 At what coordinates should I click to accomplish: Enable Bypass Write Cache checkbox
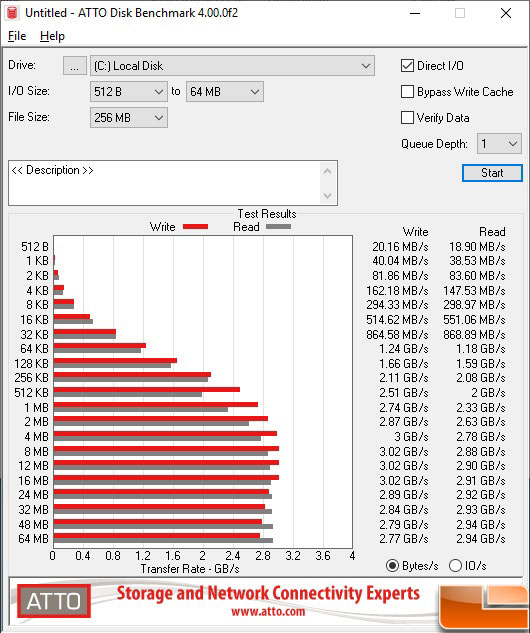pos(407,92)
